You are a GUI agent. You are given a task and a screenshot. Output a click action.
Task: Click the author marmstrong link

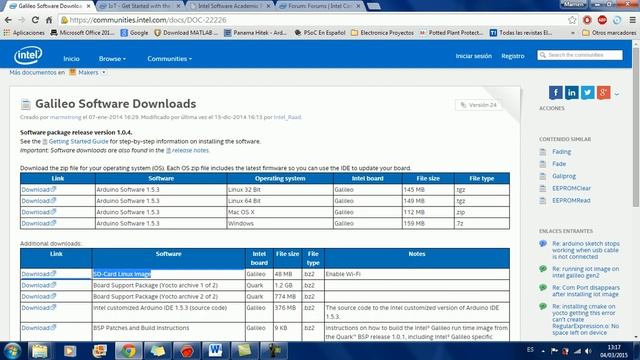(x=65, y=117)
